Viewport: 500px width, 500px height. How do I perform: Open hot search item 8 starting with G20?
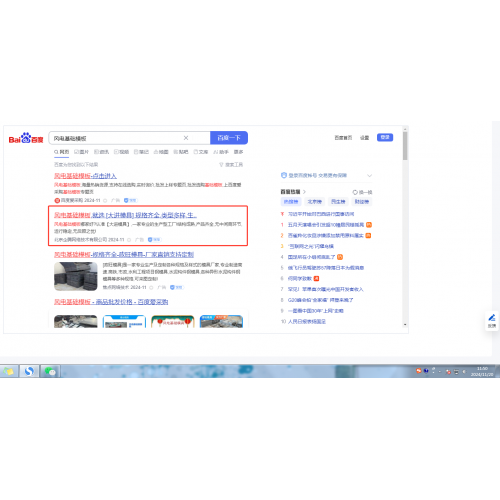click(321, 300)
